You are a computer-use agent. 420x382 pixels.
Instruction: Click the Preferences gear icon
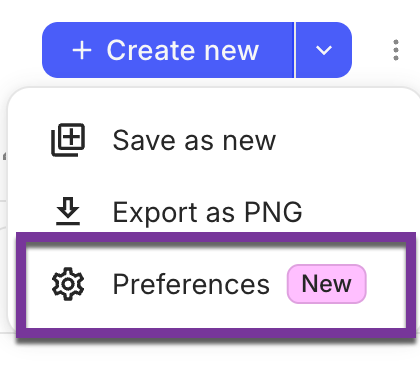pos(68,284)
